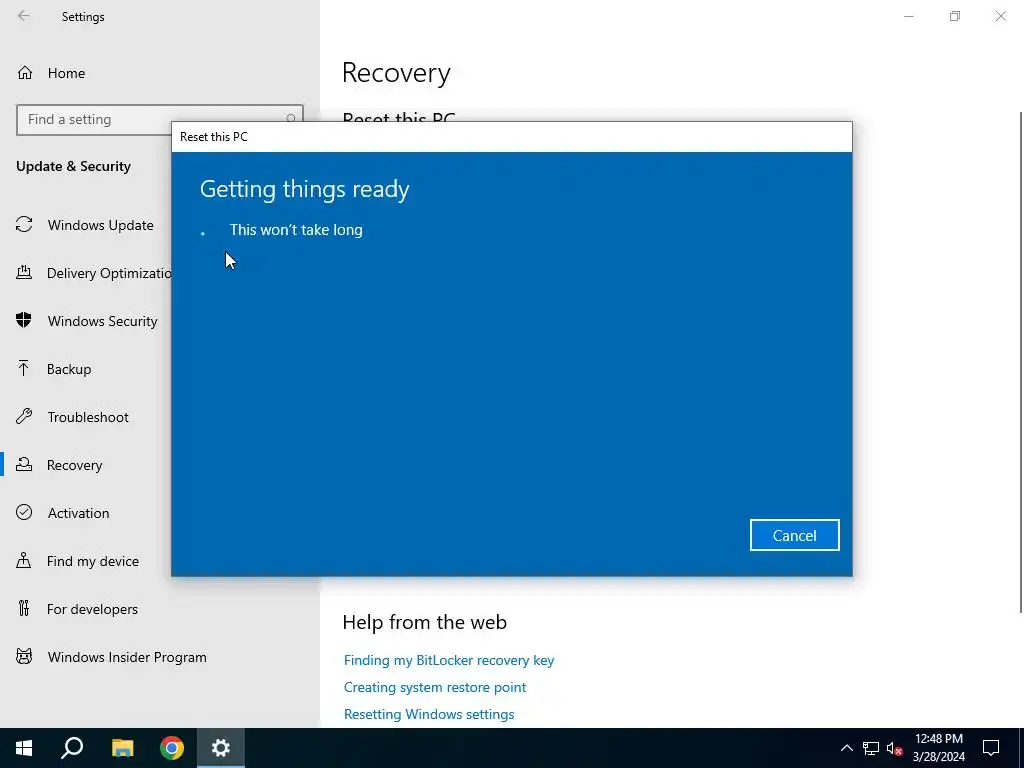Click Update & Security section header
This screenshot has width=1024, height=768.
tap(73, 167)
